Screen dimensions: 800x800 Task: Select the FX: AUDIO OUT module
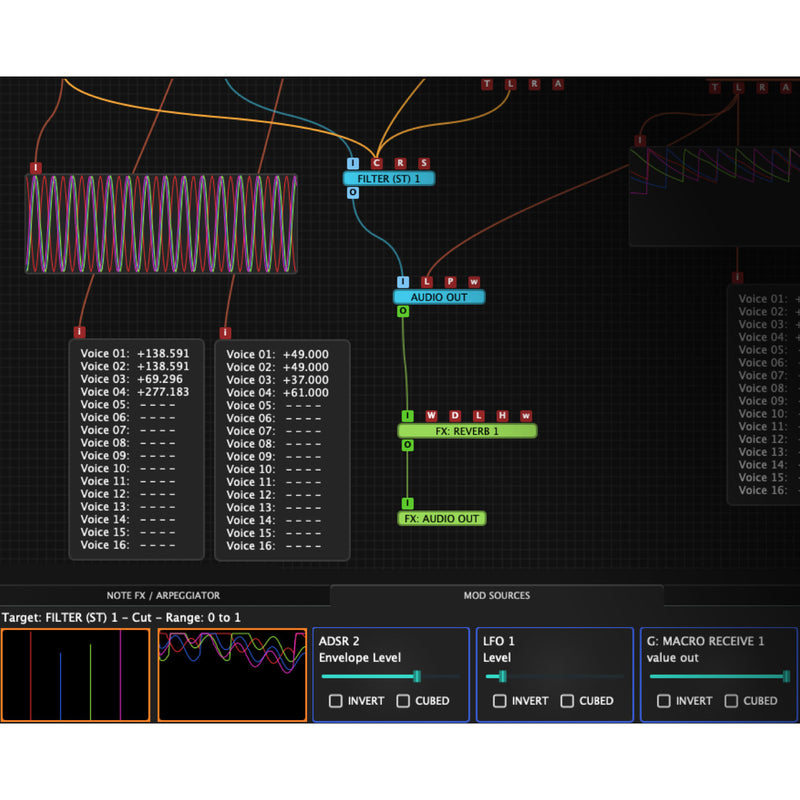tap(441, 519)
